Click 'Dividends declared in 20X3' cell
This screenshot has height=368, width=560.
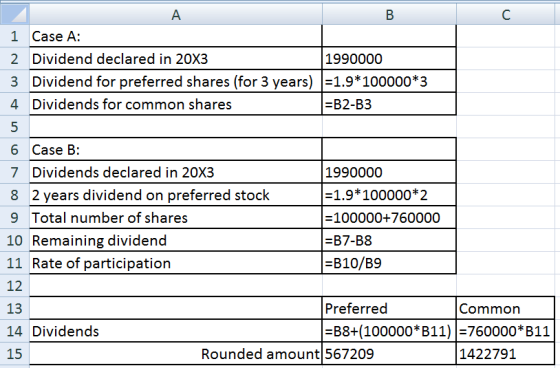tap(176, 172)
